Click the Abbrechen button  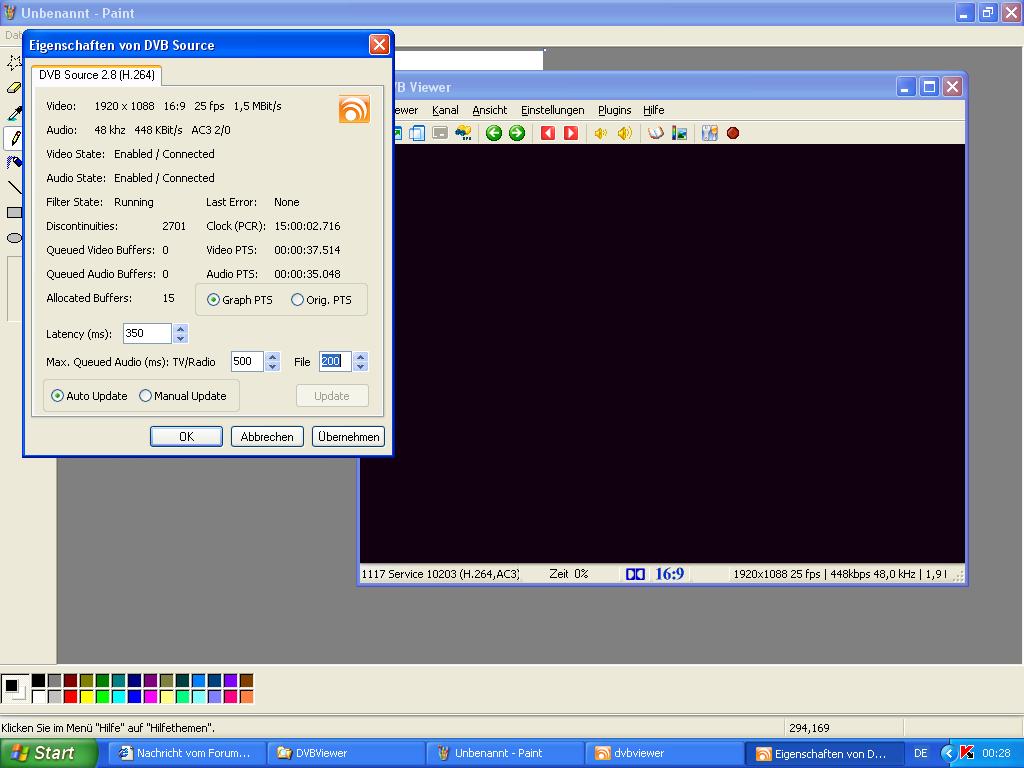coord(267,437)
